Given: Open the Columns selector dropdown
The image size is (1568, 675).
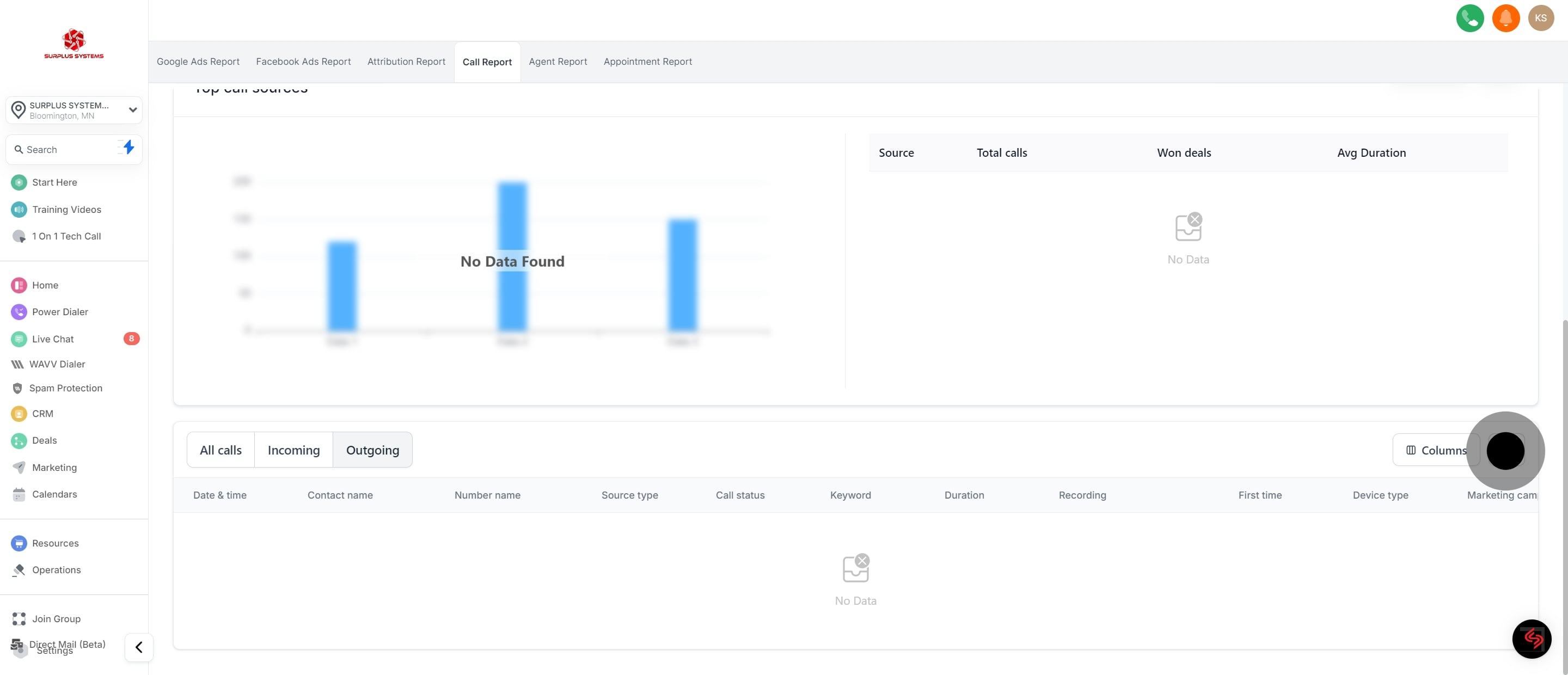Looking at the screenshot, I should (1435, 450).
